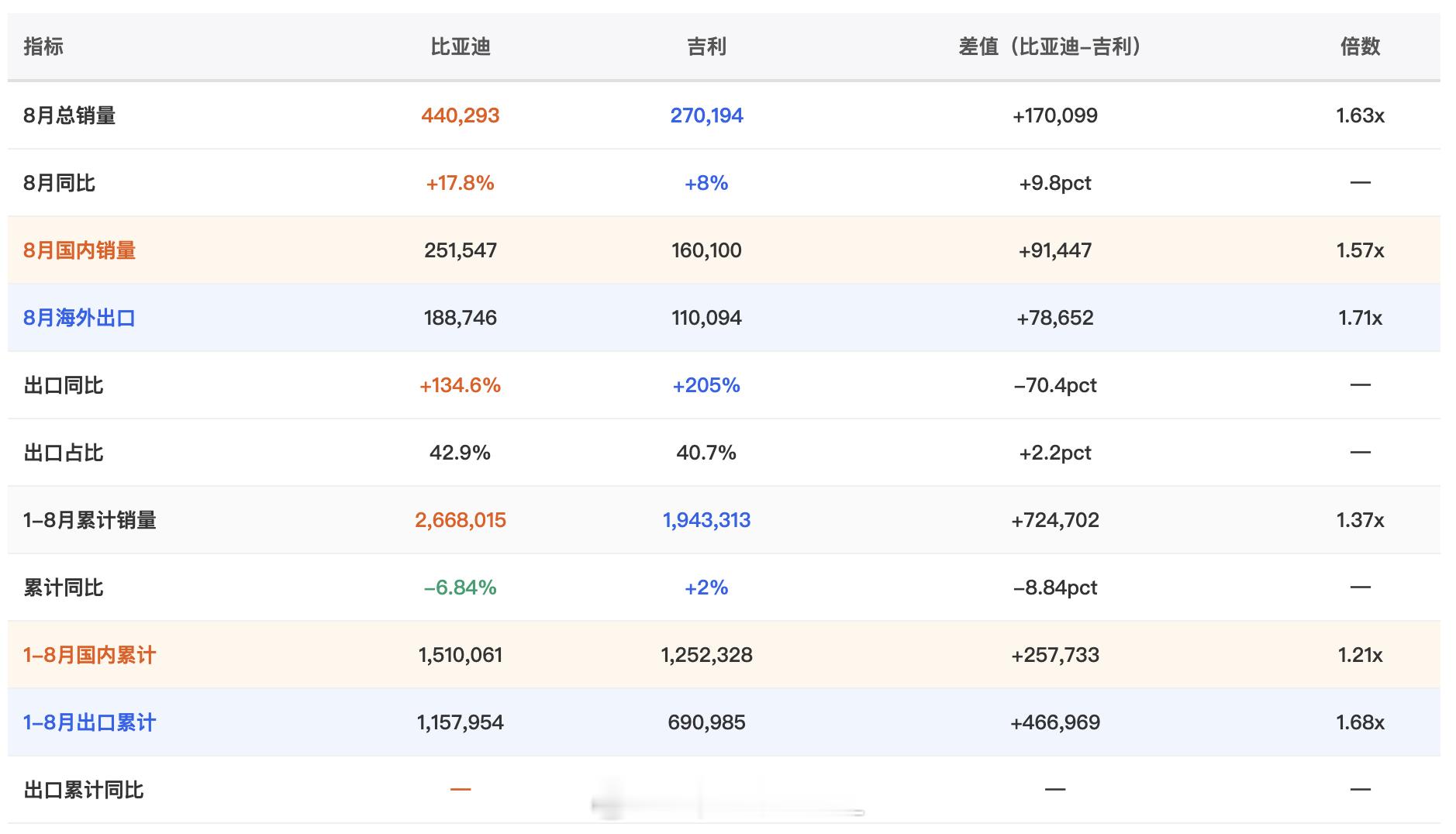Click the +2.2pct difference cell
The width and height of the screenshot is (1456, 834).
tap(1054, 453)
